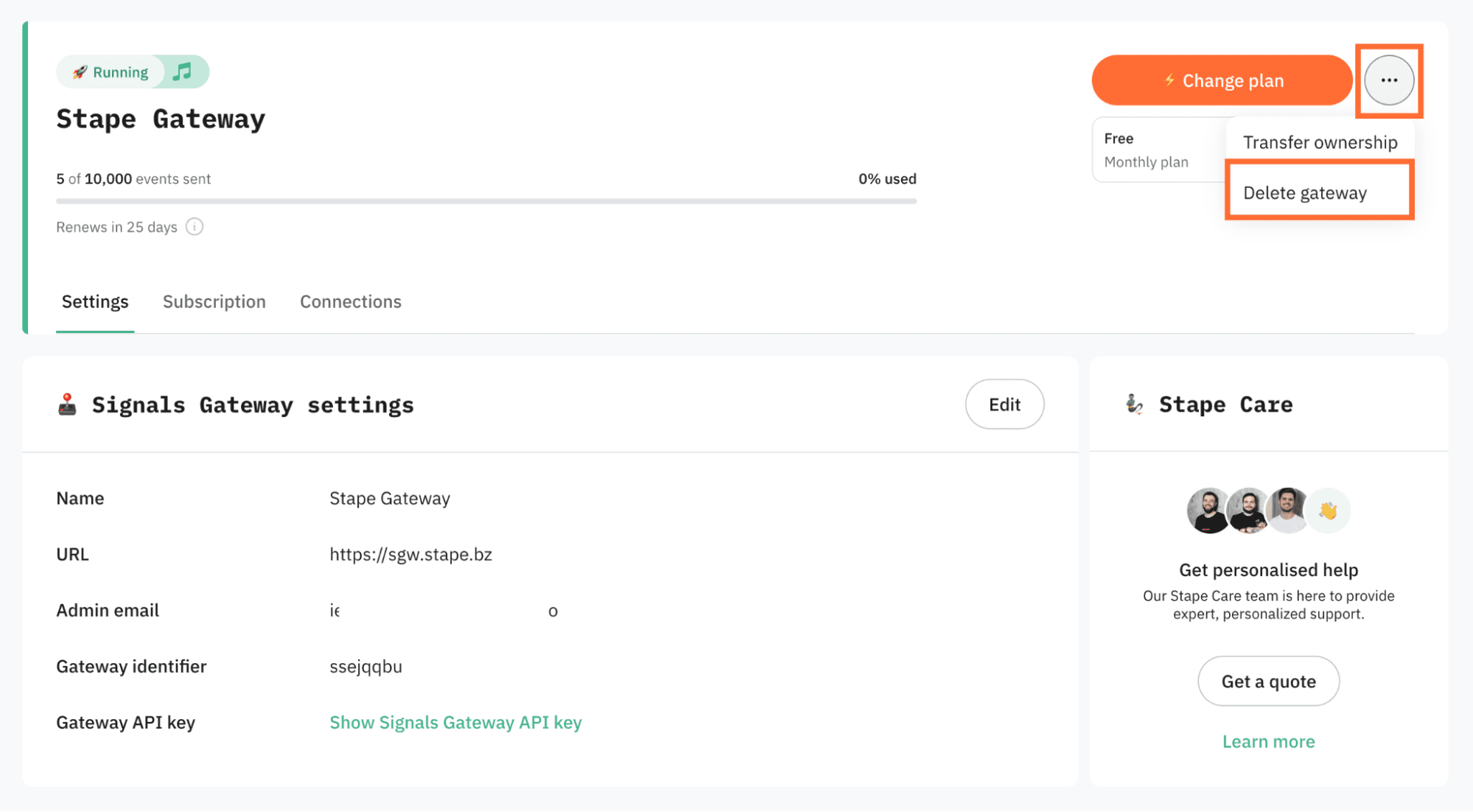Choose Transfer ownership from the menu
Screen dimensions: 1473x812
pyautogui.click(x=1320, y=142)
